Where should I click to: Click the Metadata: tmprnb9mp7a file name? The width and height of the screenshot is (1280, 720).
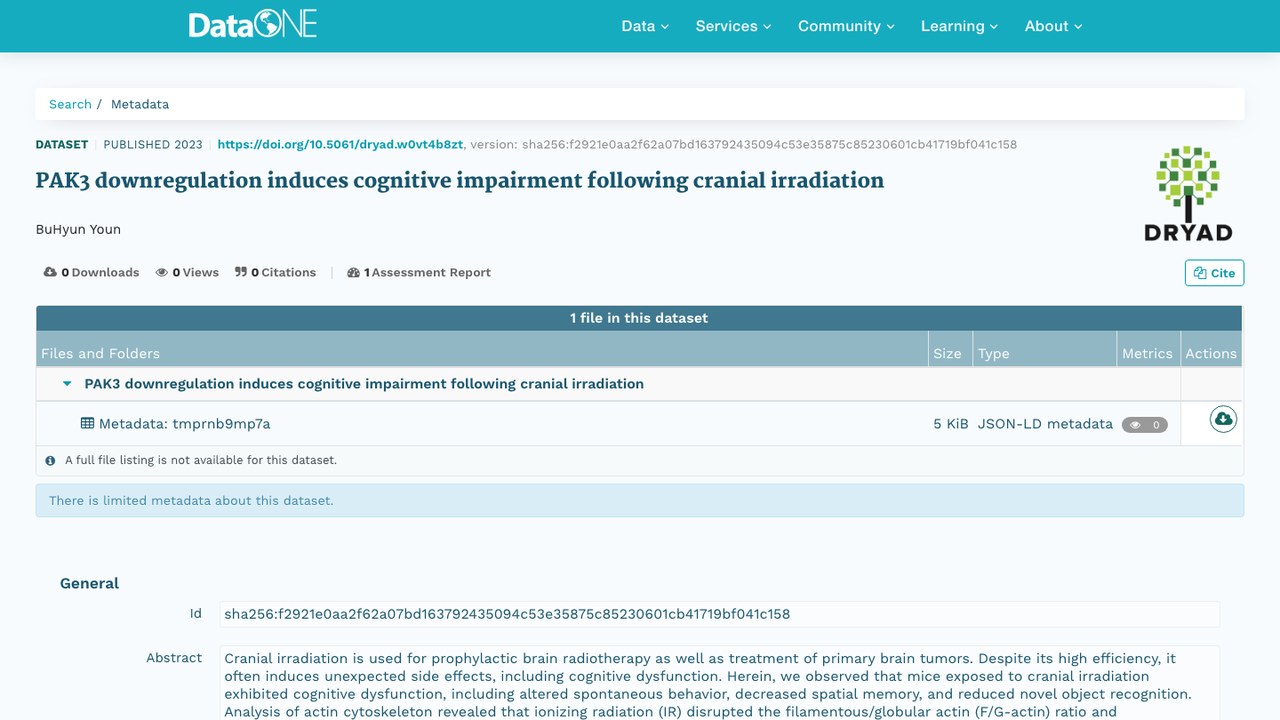point(184,424)
